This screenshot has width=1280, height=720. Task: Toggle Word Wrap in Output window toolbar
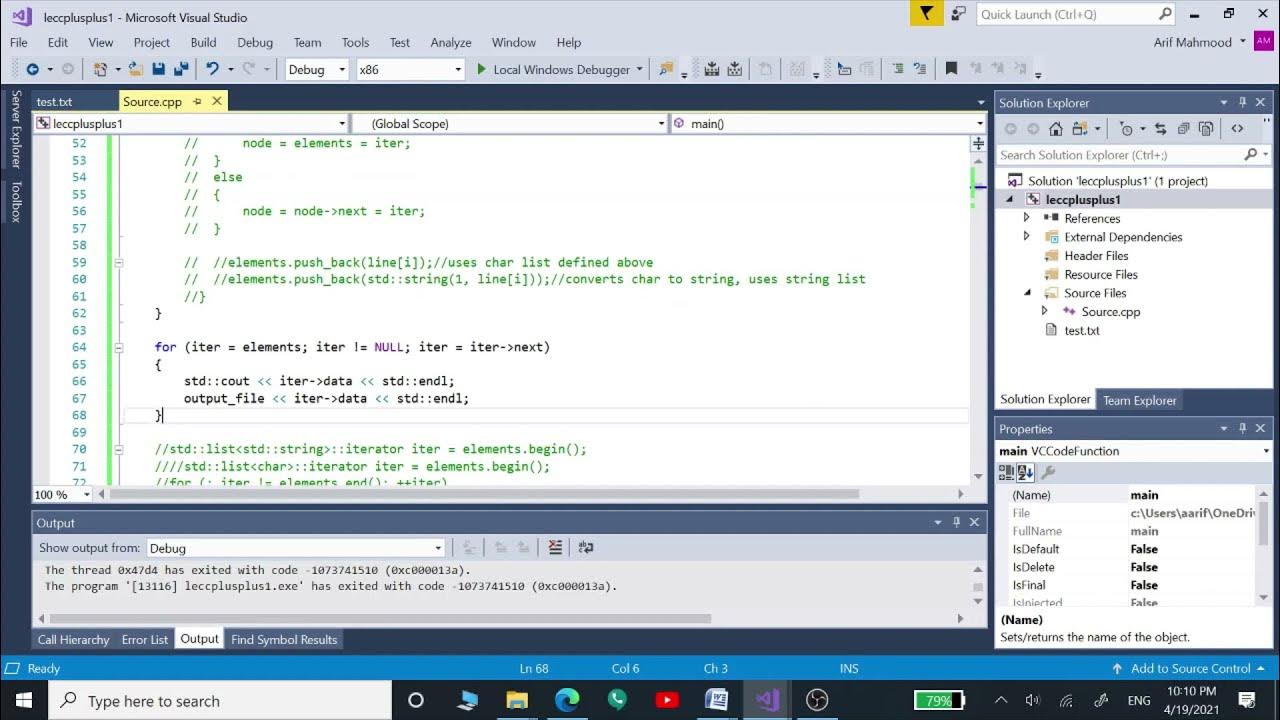pyautogui.click(x=586, y=547)
